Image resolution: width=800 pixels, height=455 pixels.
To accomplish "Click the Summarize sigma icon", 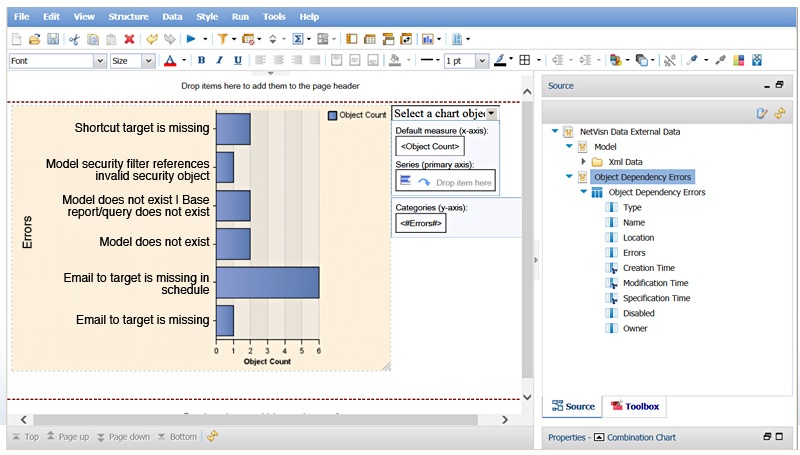I will pyautogui.click(x=298, y=39).
